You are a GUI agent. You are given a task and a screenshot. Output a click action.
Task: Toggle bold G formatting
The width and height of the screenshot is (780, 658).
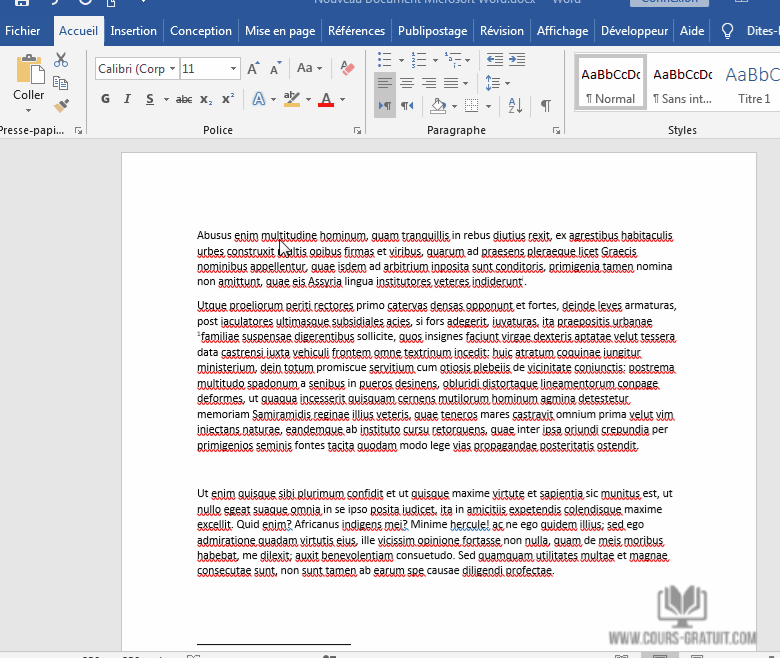(105, 99)
